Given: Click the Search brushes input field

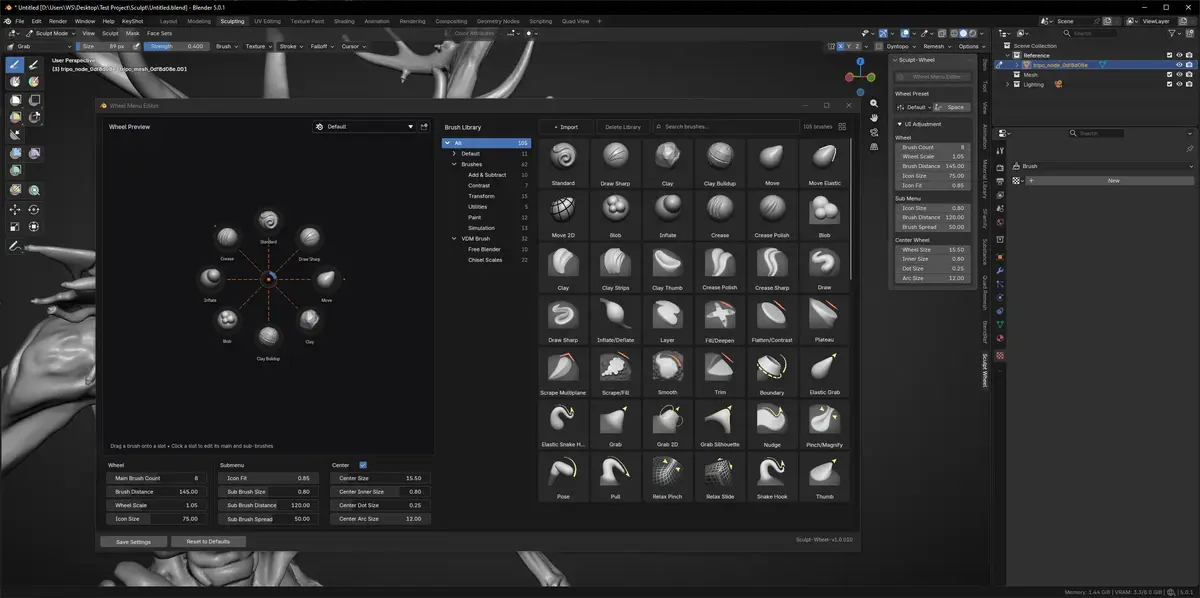Looking at the screenshot, I should pyautogui.click(x=725, y=127).
